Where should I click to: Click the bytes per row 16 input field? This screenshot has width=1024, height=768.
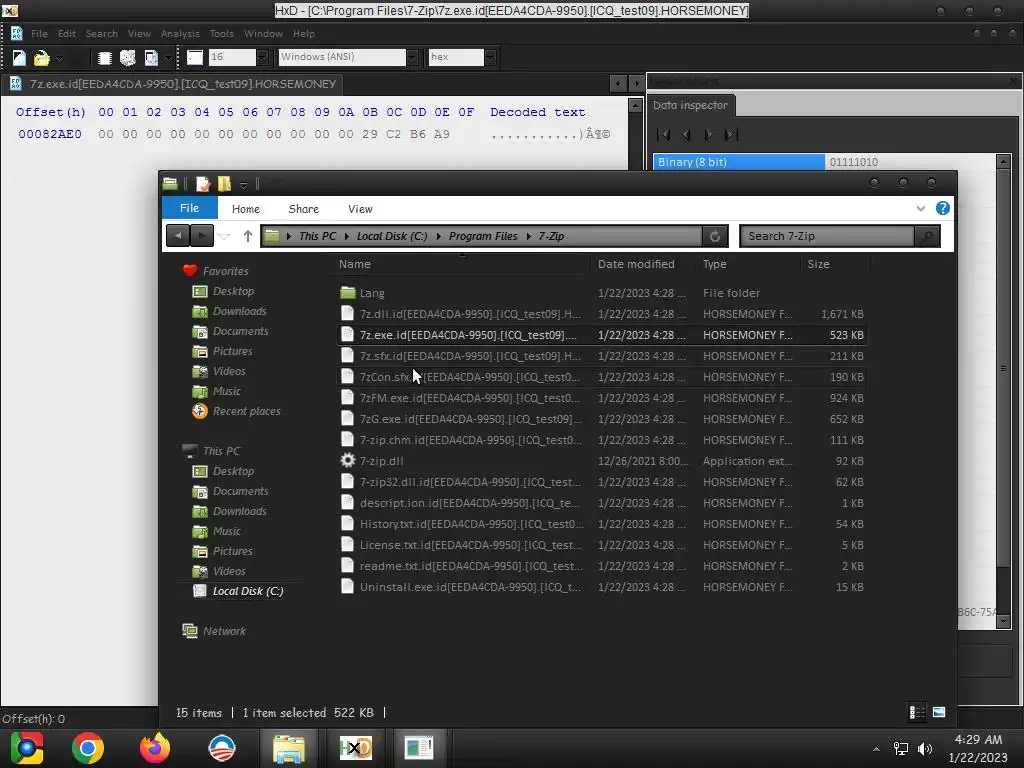(x=232, y=57)
